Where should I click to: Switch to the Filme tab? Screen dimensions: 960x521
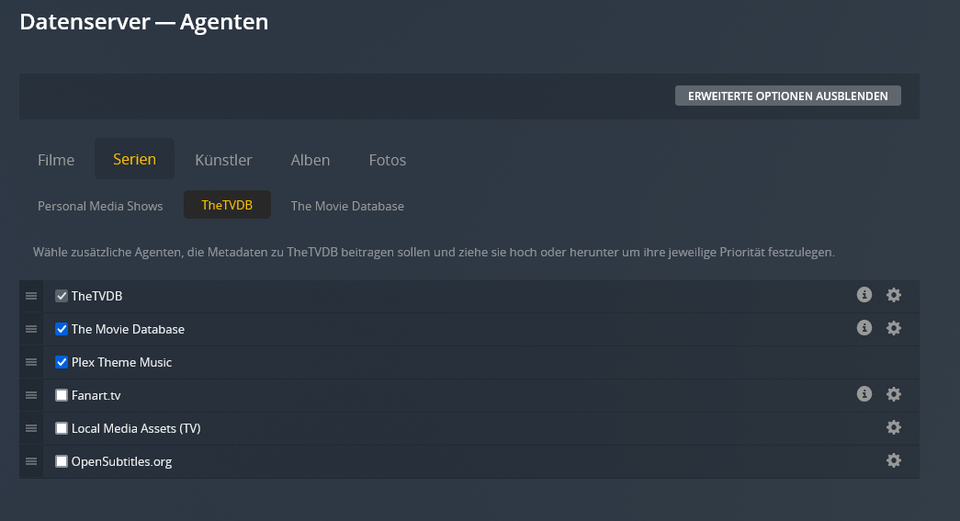[x=56, y=160]
